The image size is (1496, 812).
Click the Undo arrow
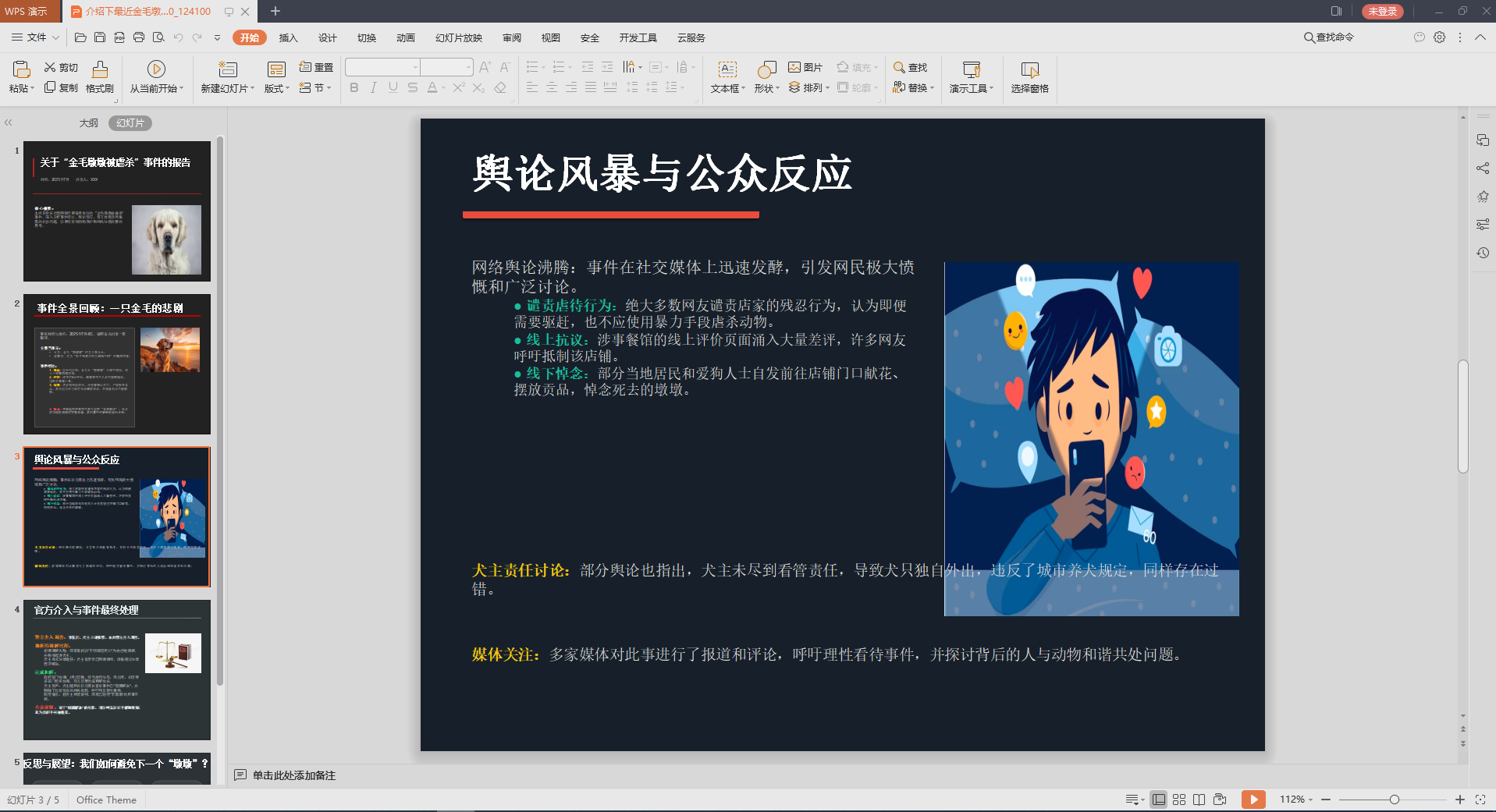click(178, 37)
